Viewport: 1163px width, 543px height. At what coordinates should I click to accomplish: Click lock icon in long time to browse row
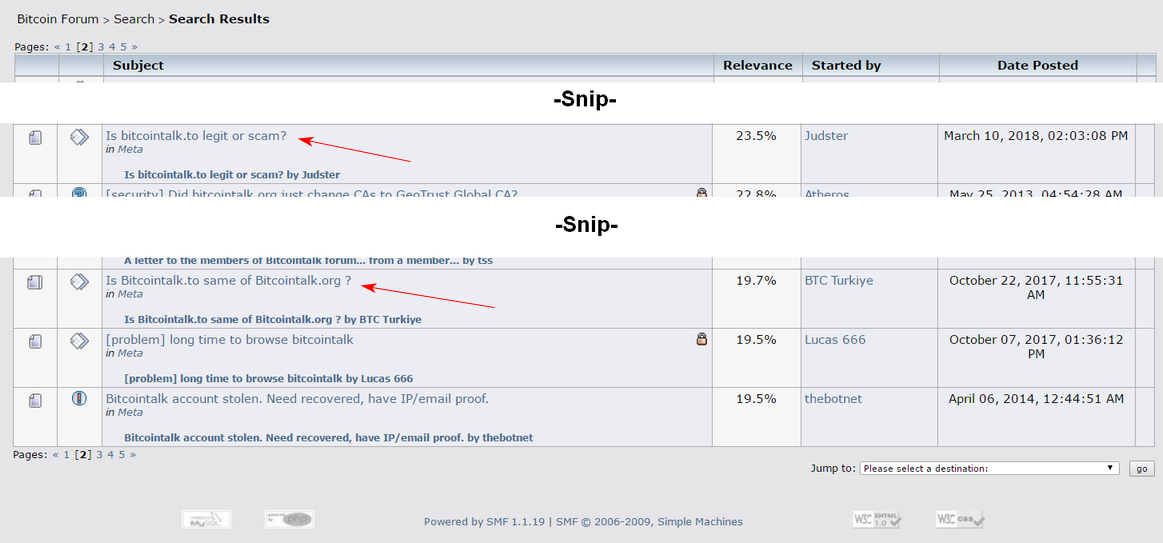coord(702,339)
